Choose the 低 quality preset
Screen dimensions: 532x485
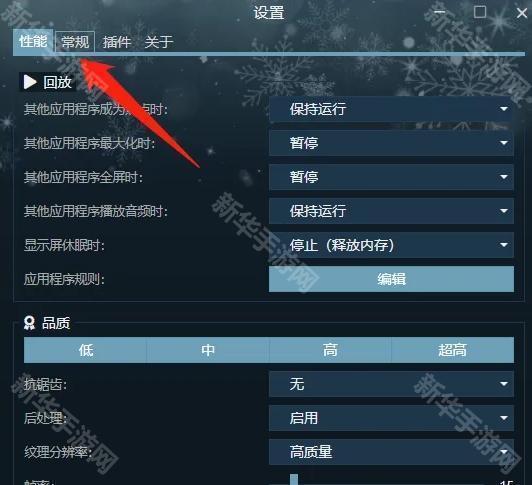pyautogui.click(x=85, y=350)
